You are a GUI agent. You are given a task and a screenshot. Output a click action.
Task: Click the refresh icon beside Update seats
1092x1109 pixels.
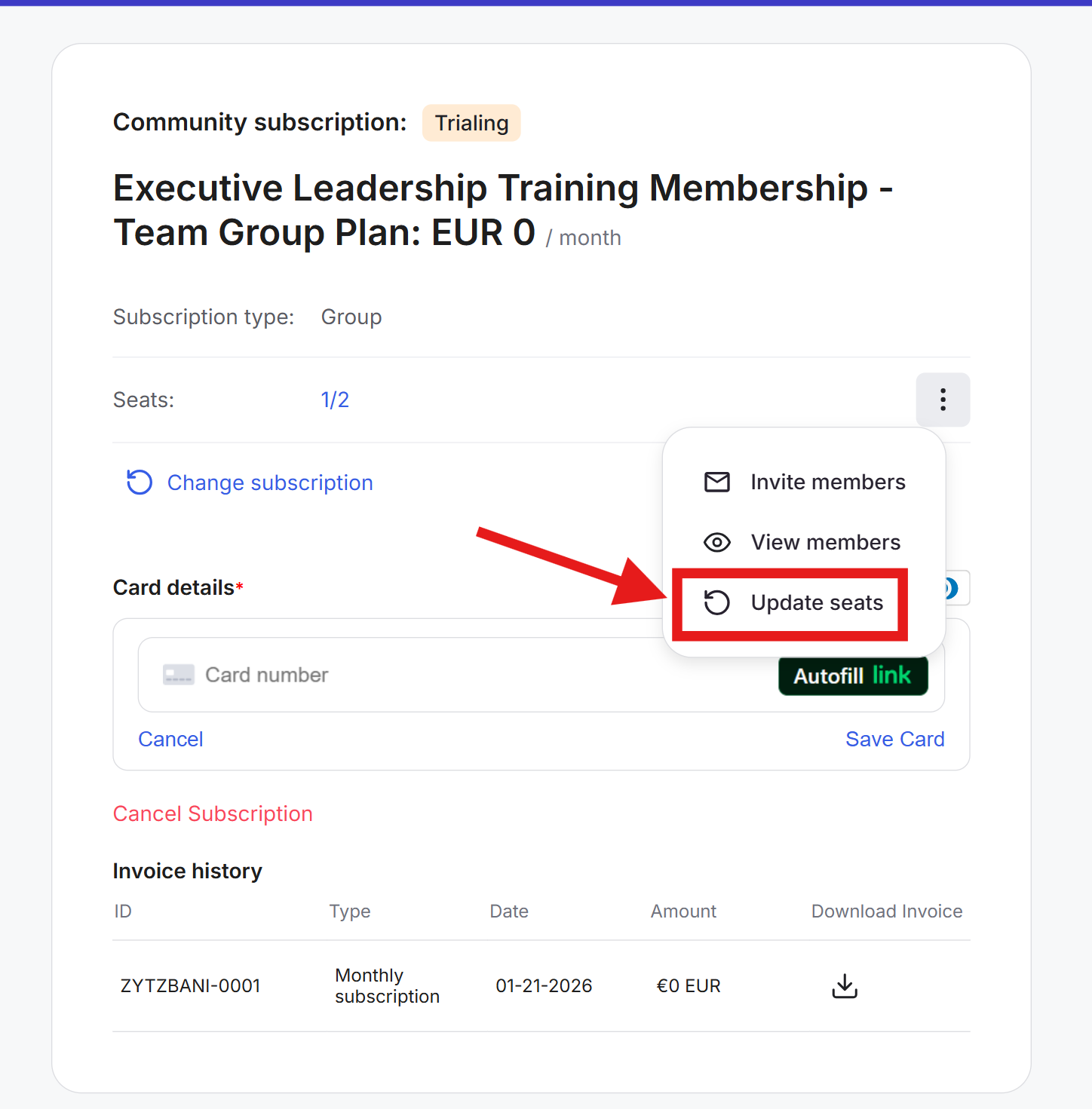pyautogui.click(x=716, y=603)
